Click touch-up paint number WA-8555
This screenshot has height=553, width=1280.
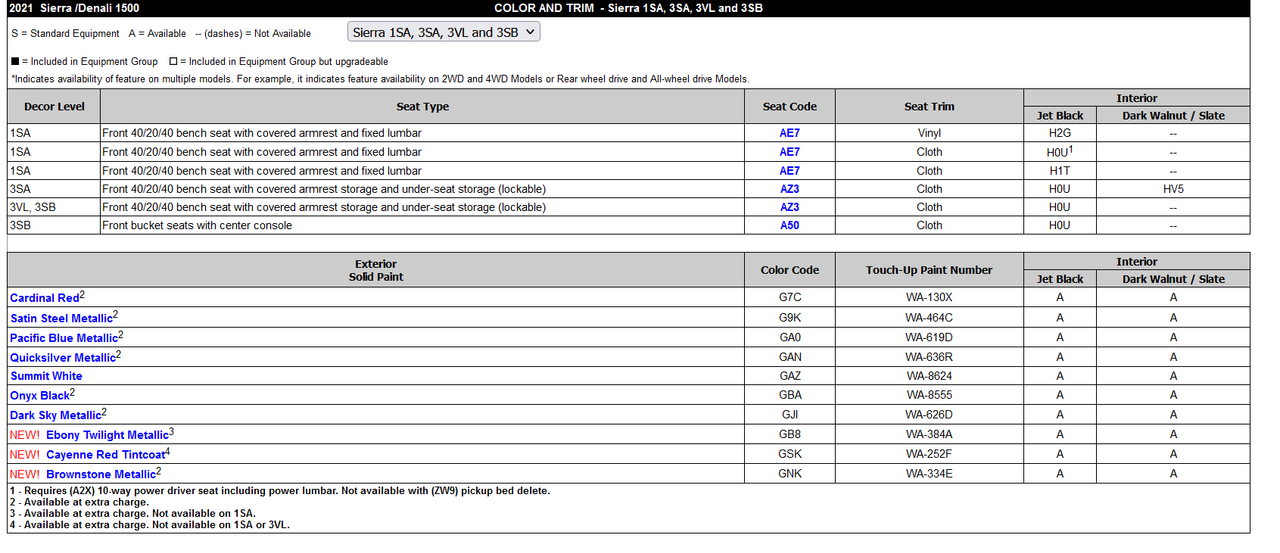point(929,396)
